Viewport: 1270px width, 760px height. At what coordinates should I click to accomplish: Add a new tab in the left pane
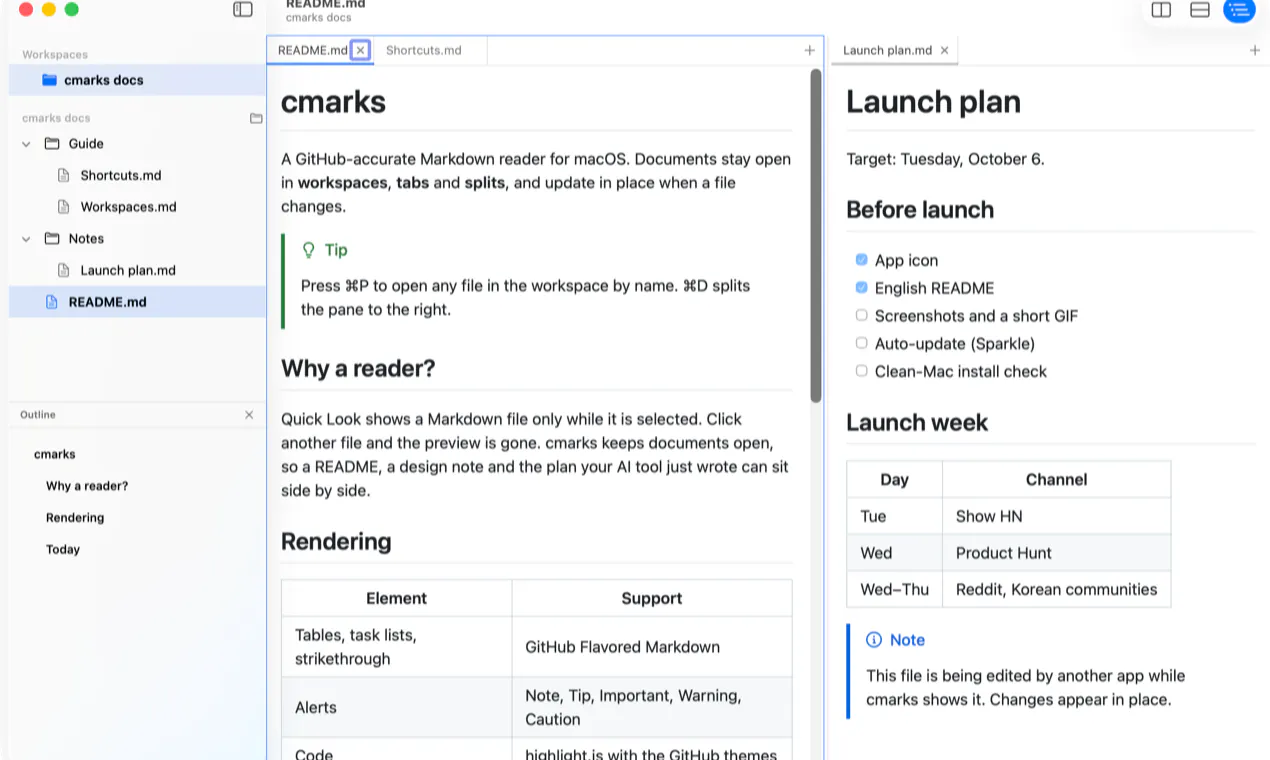tap(810, 50)
